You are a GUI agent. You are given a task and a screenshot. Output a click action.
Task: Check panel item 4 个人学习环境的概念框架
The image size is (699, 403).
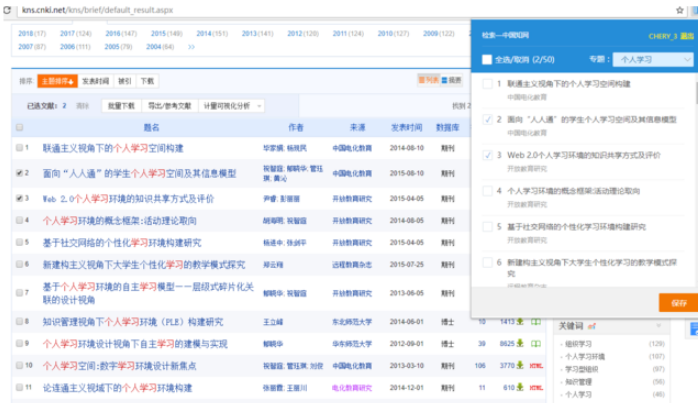(488, 191)
